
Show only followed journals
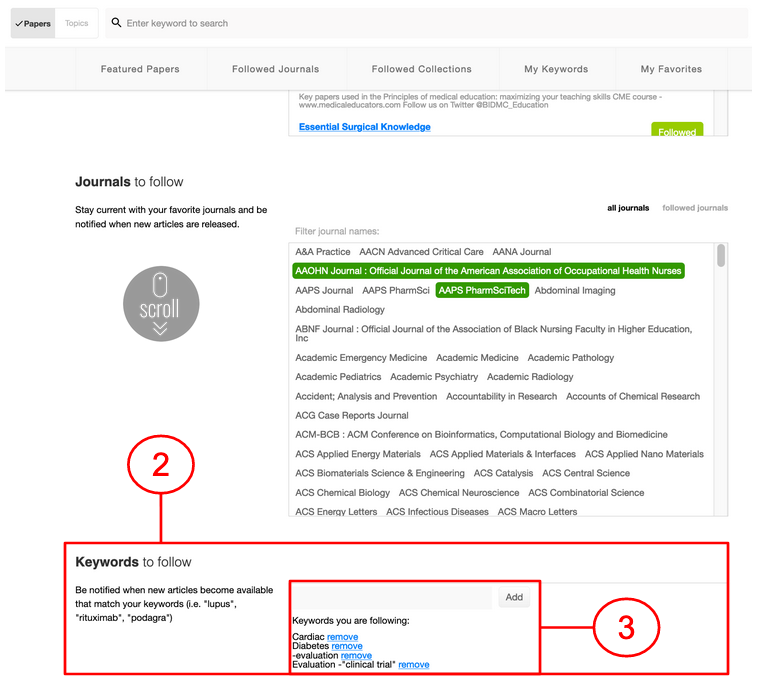pyautogui.click(x=694, y=208)
